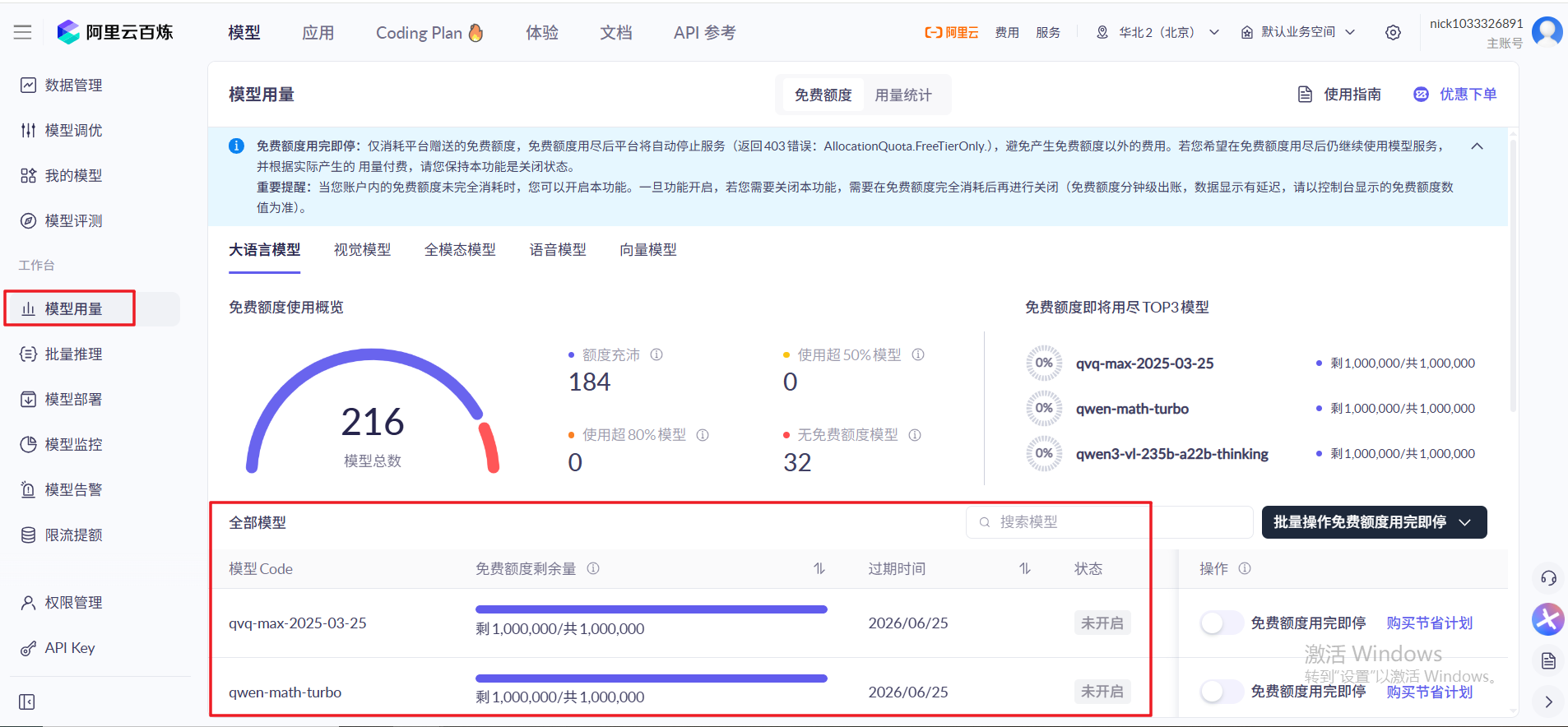Open the 使用指南 guide

(1339, 95)
